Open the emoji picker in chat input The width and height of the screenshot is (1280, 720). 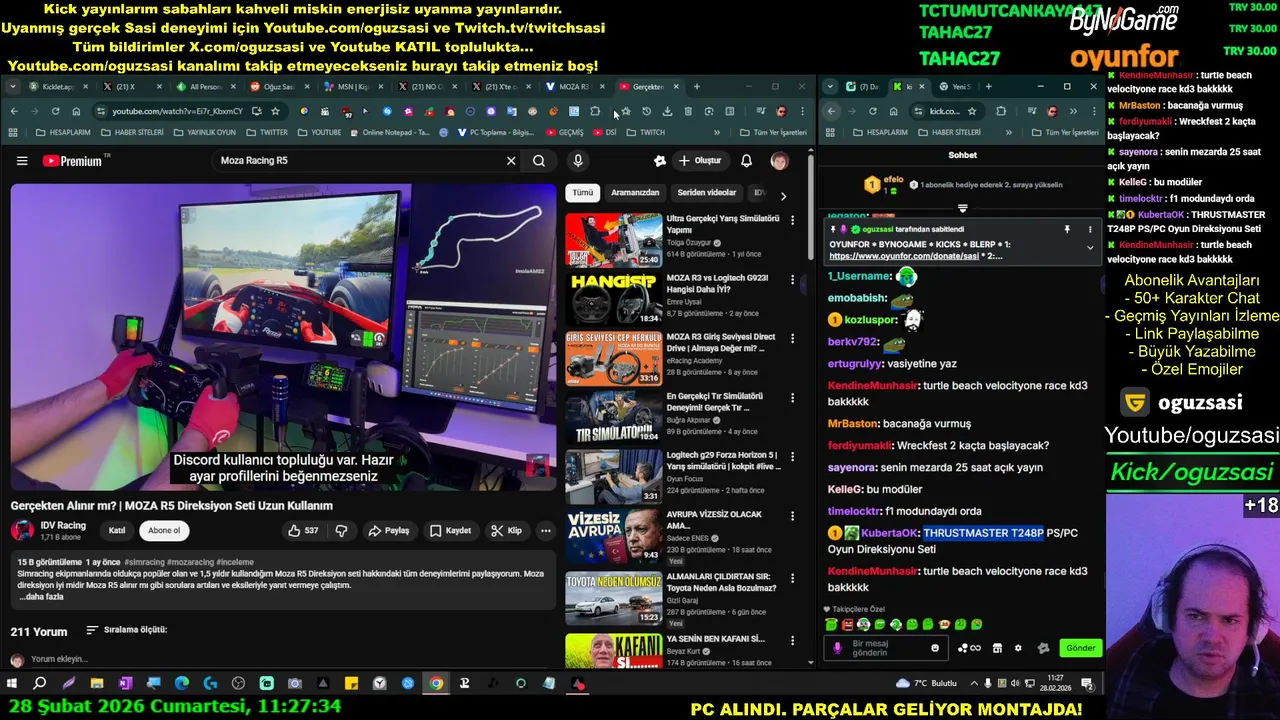pyautogui.click(x=935, y=648)
